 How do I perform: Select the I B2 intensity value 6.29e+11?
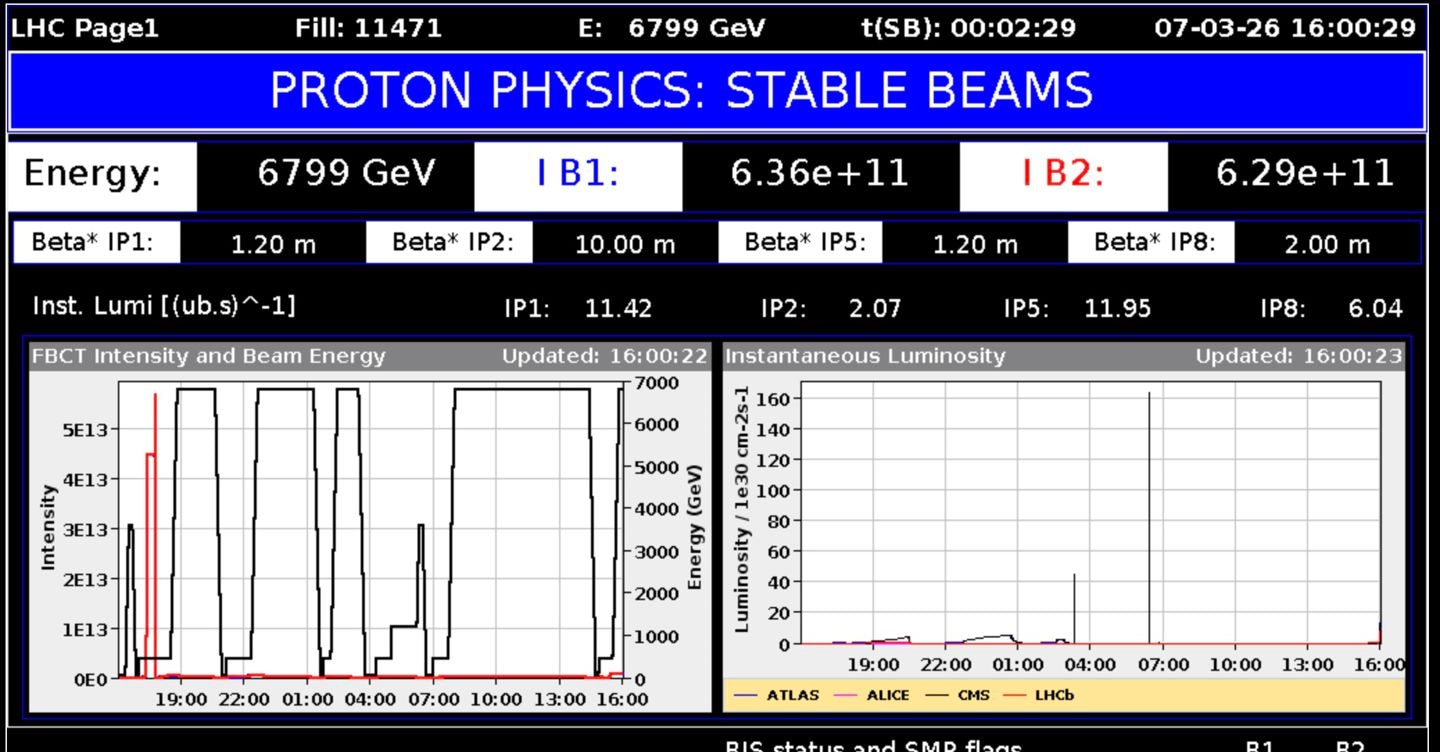1304,175
